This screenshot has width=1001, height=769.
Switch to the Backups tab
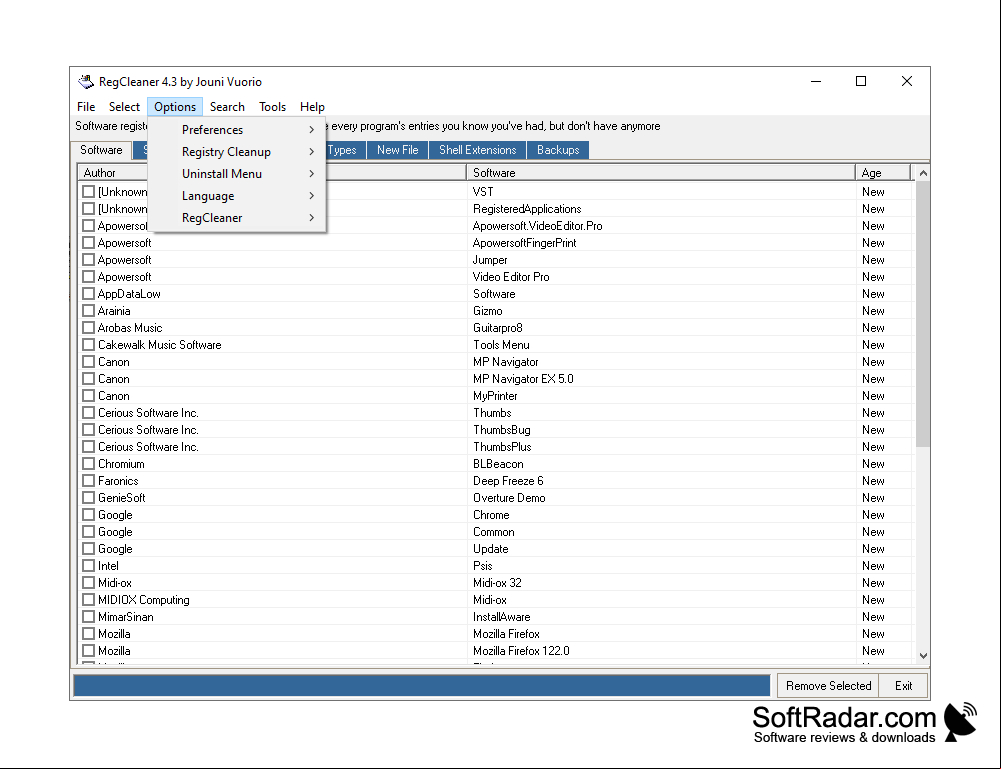point(558,150)
